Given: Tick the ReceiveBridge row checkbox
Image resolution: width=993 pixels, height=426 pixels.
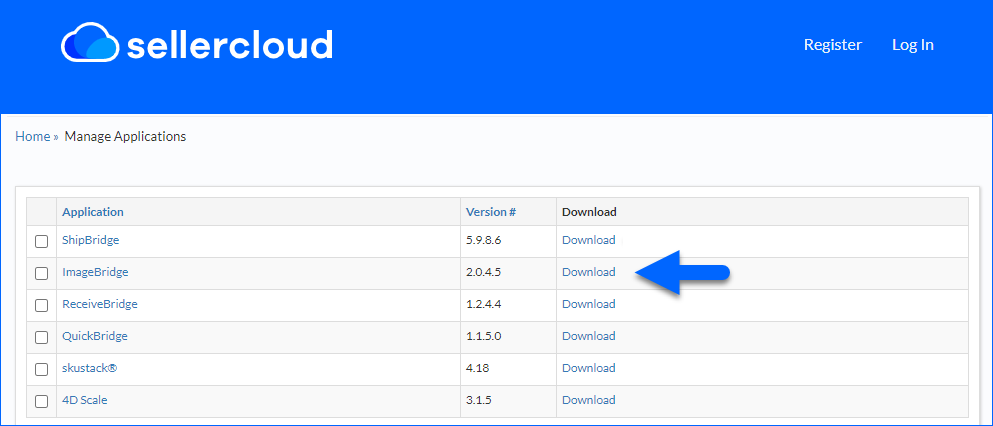Looking at the screenshot, I should coord(41,305).
